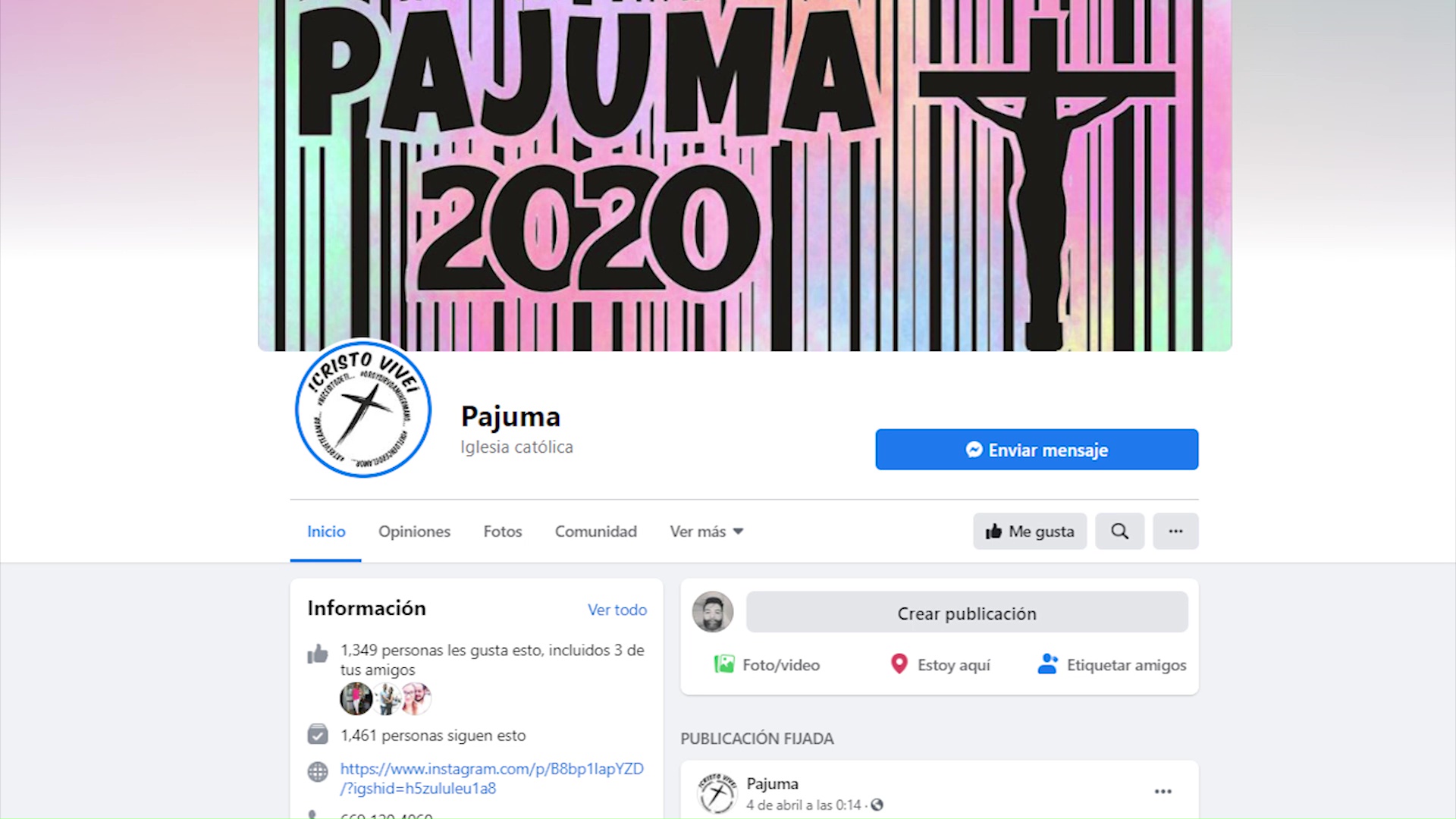Click the globe privacy icon on post
Screen dimensions: 1456x819
click(877, 805)
